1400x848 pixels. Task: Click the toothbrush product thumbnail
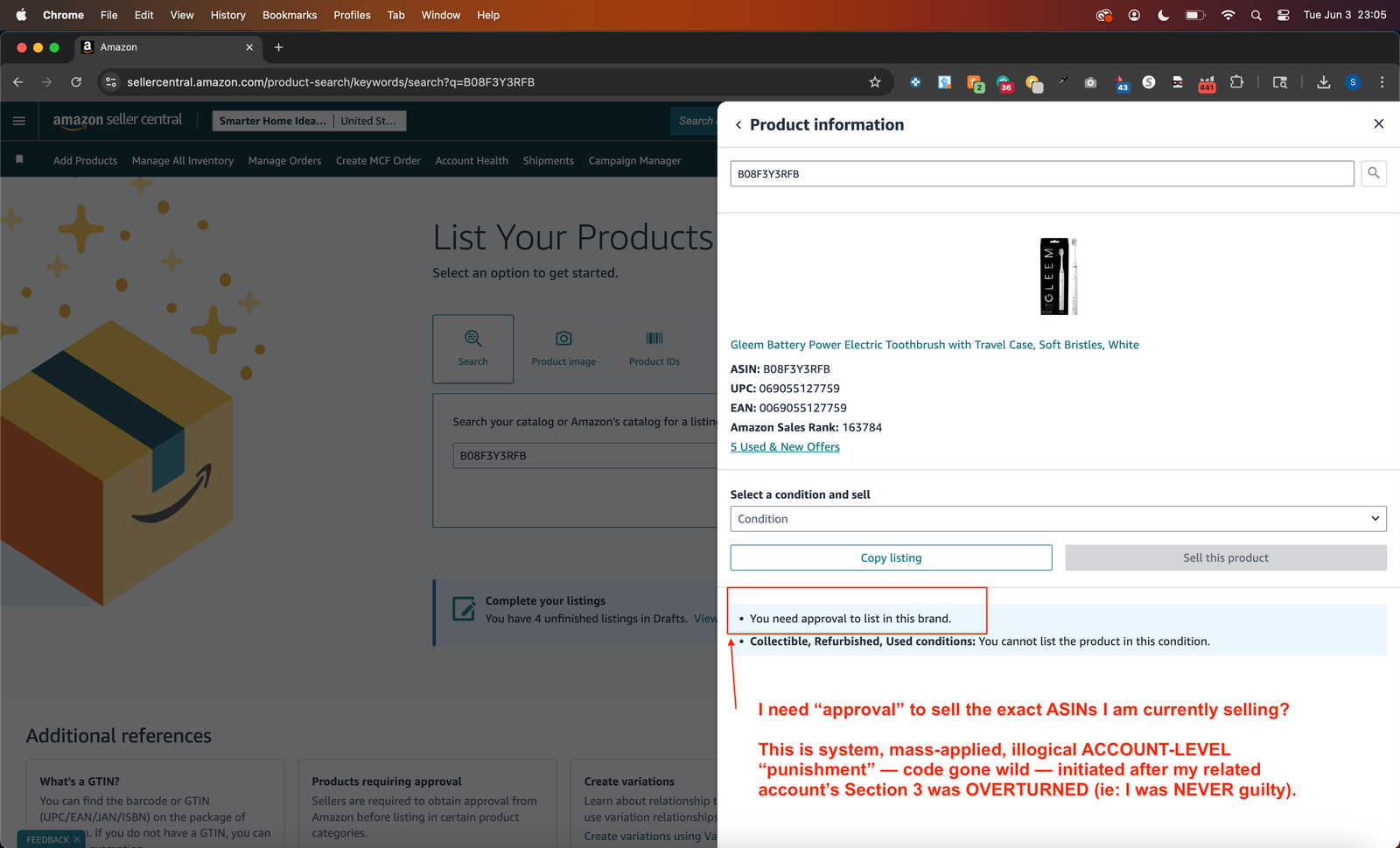click(1058, 276)
